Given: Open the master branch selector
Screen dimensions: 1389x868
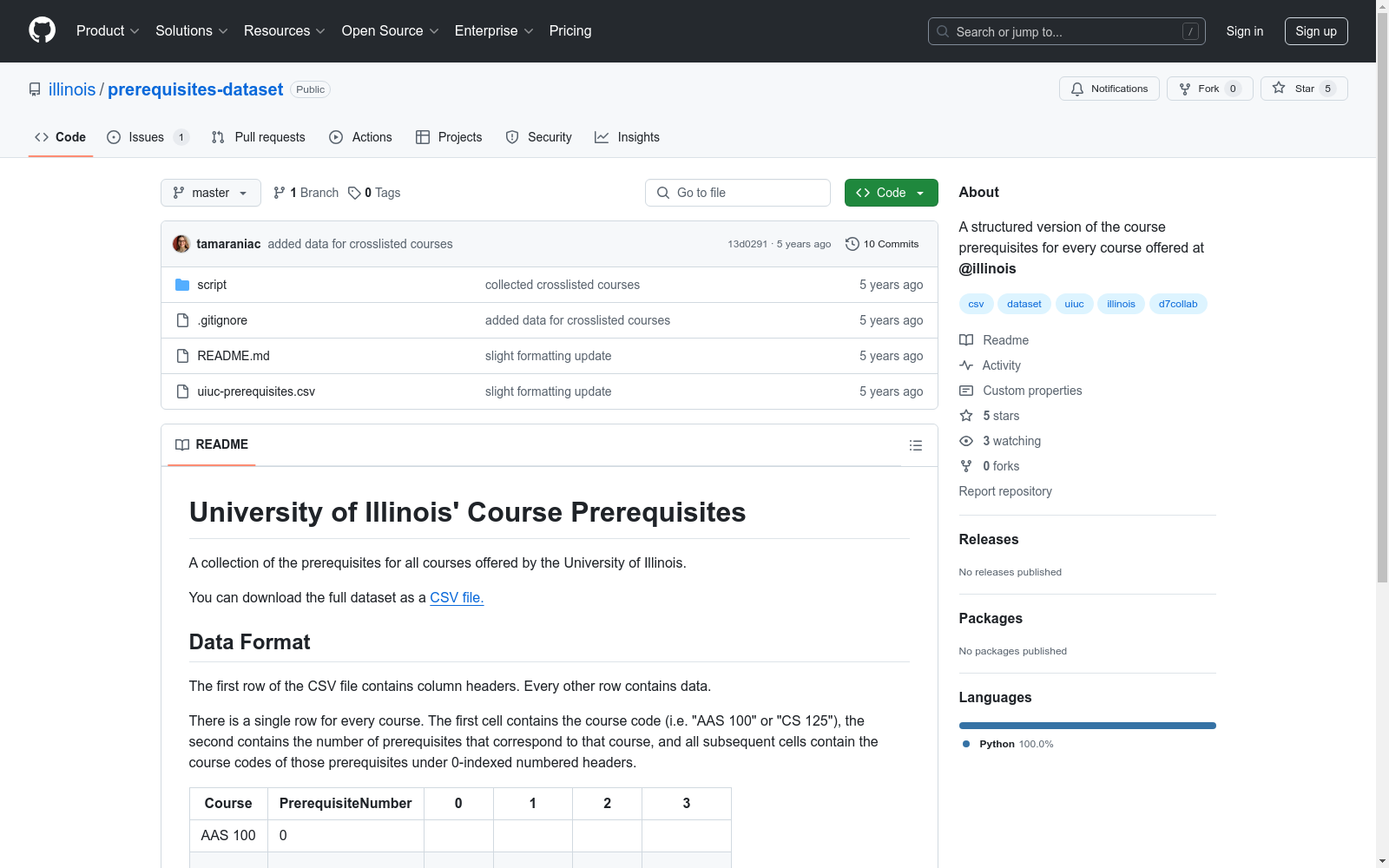Looking at the screenshot, I should point(211,193).
